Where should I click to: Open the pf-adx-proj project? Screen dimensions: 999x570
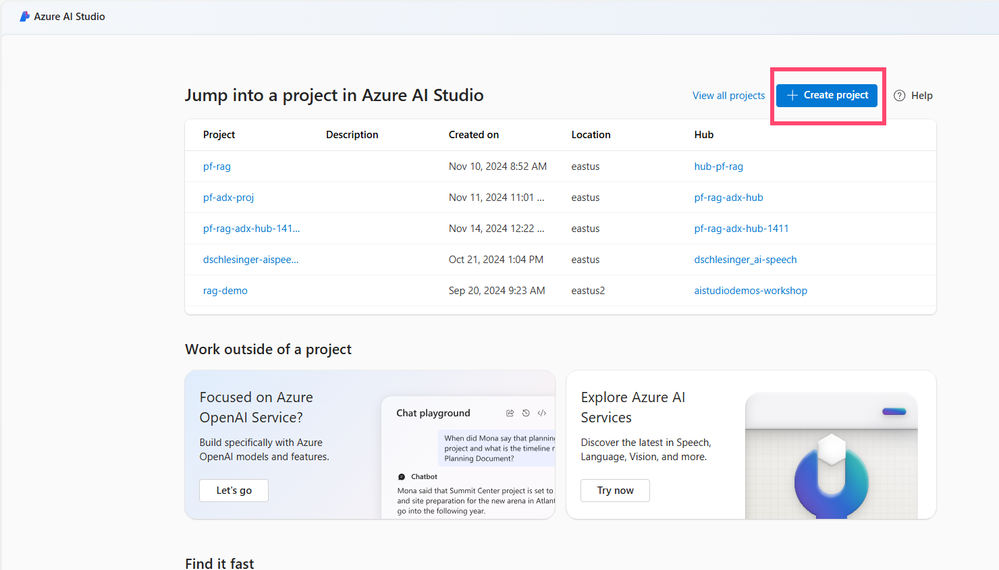click(x=228, y=197)
